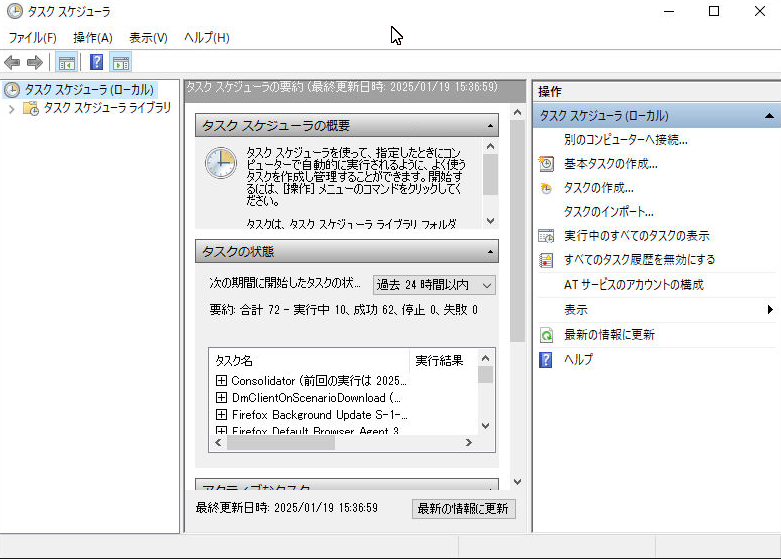Open the 操作(A) menu

[92, 38]
